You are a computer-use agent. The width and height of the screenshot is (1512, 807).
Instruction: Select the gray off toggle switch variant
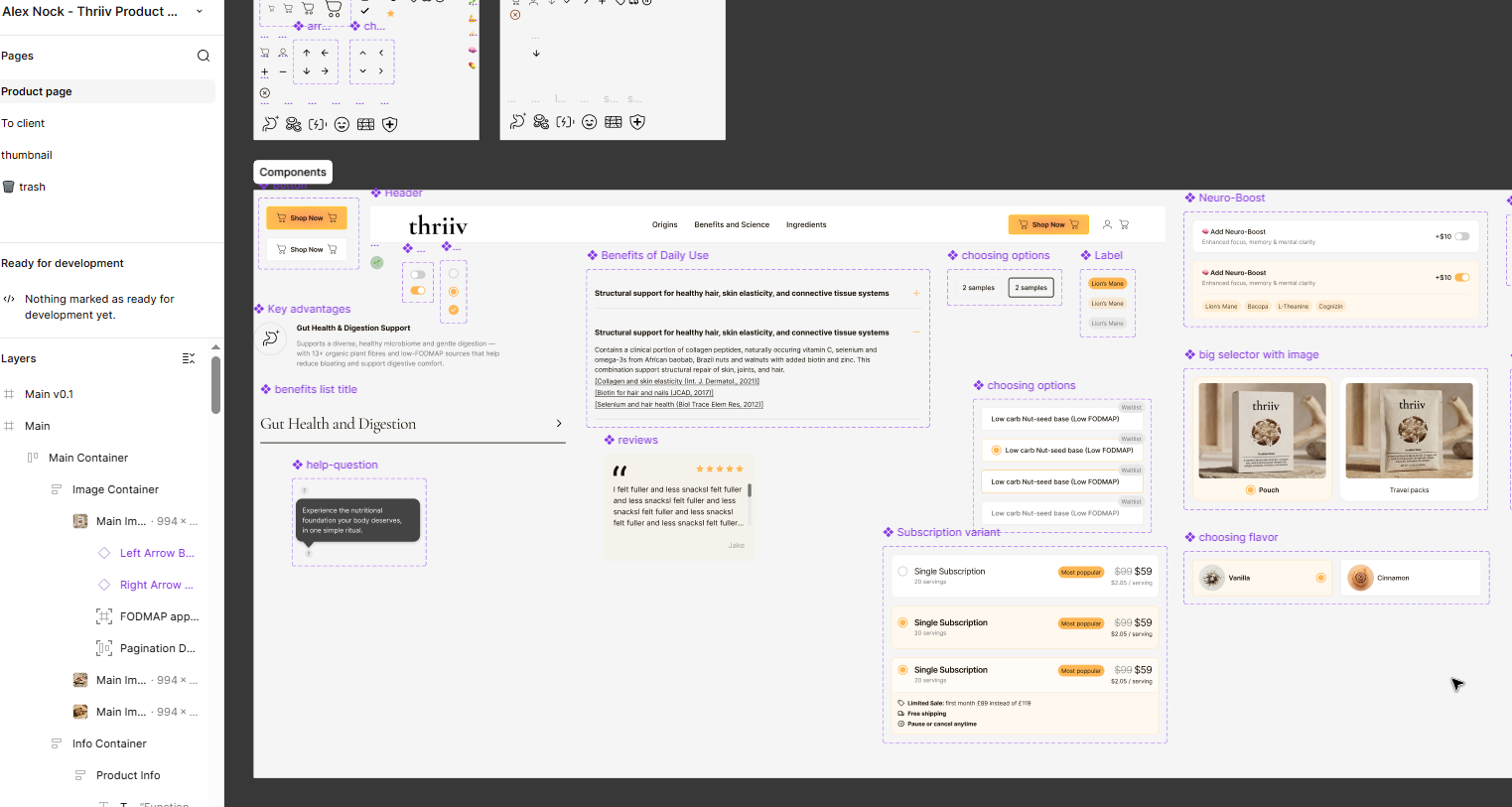[x=418, y=275]
